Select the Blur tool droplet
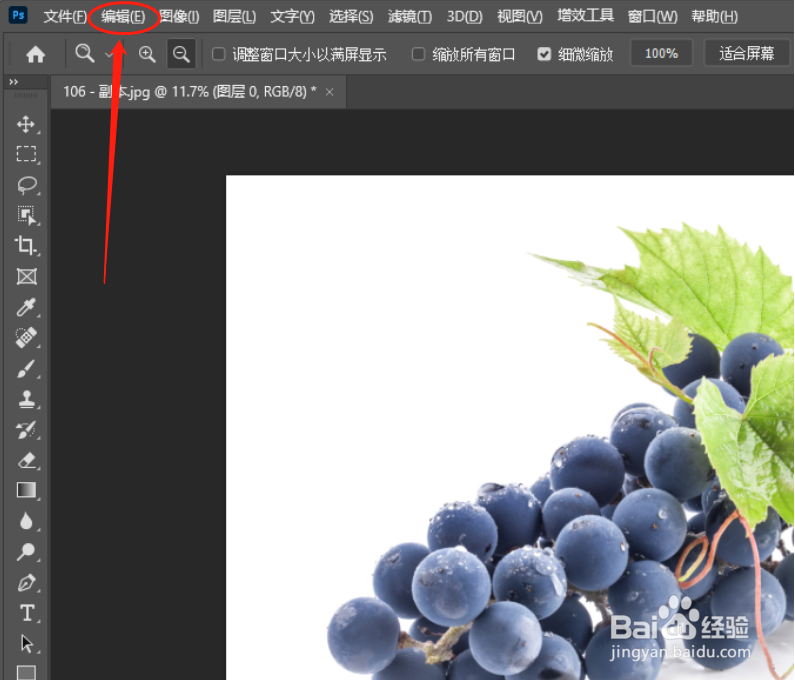The height and width of the screenshot is (680, 795). point(26,521)
